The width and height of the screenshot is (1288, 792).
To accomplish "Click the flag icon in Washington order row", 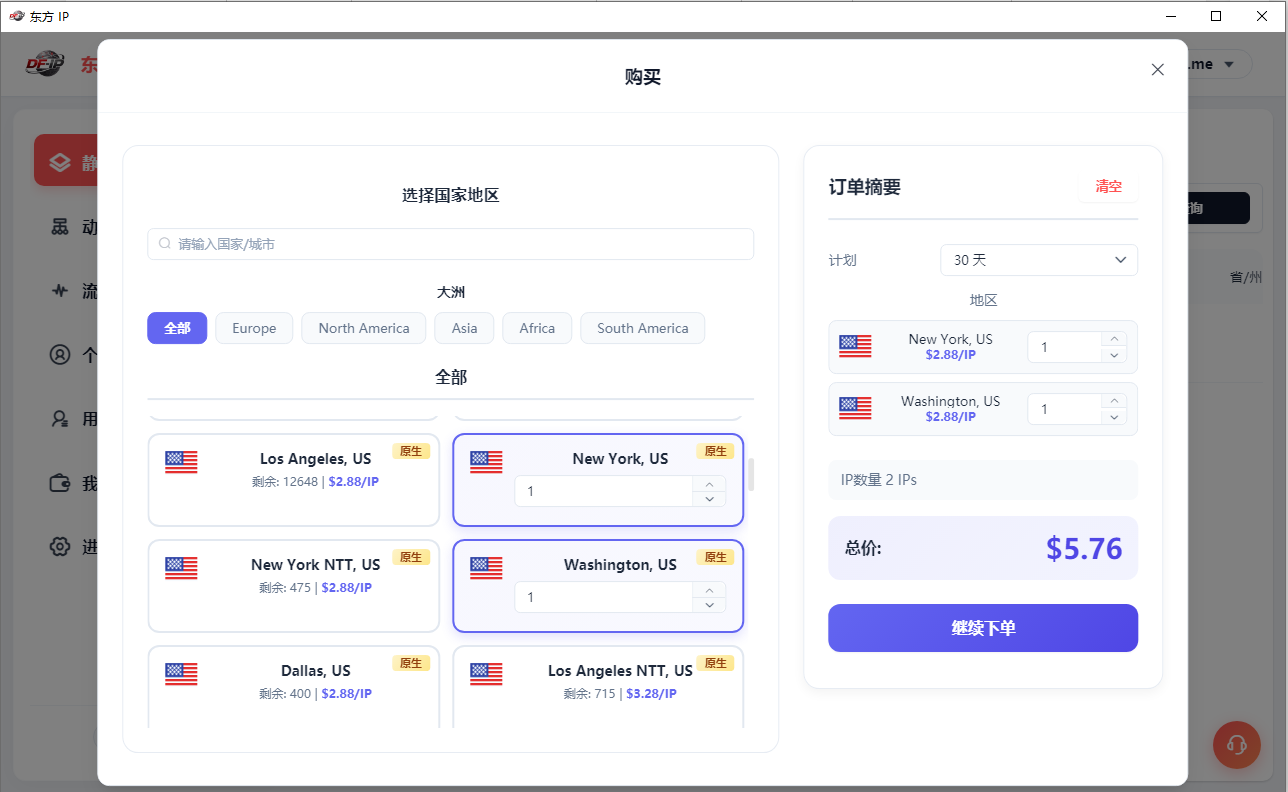I will tap(855, 408).
